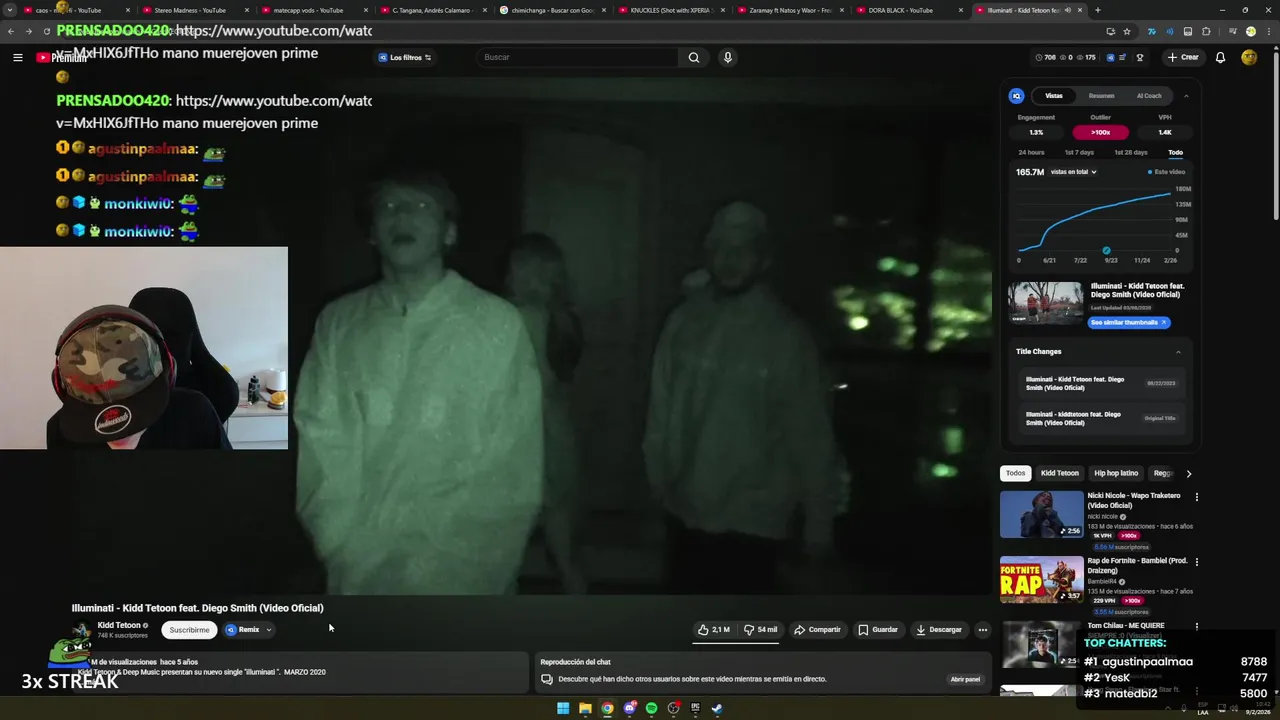The image size is (1280, 720).
Task: Open the Kidd Tetoon channel name link
Action: 119,626
